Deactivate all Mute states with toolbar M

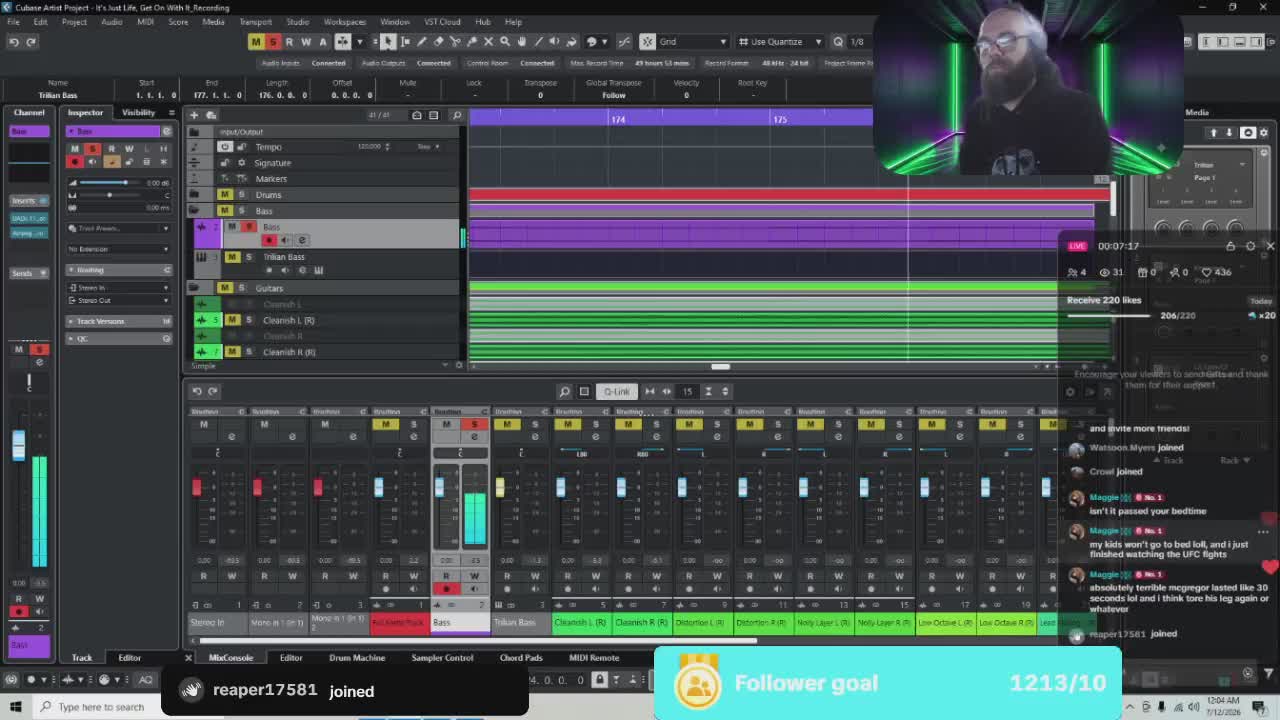coord(255,41)
